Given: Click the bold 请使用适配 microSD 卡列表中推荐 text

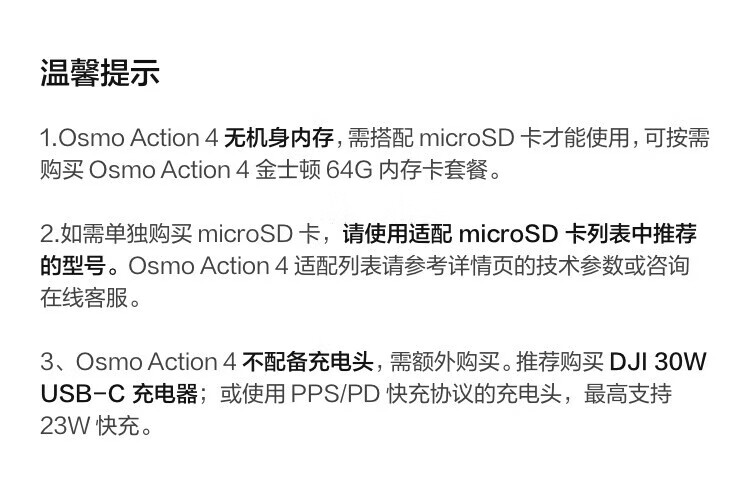Looking at the screenshot, I should coord(519,235).
